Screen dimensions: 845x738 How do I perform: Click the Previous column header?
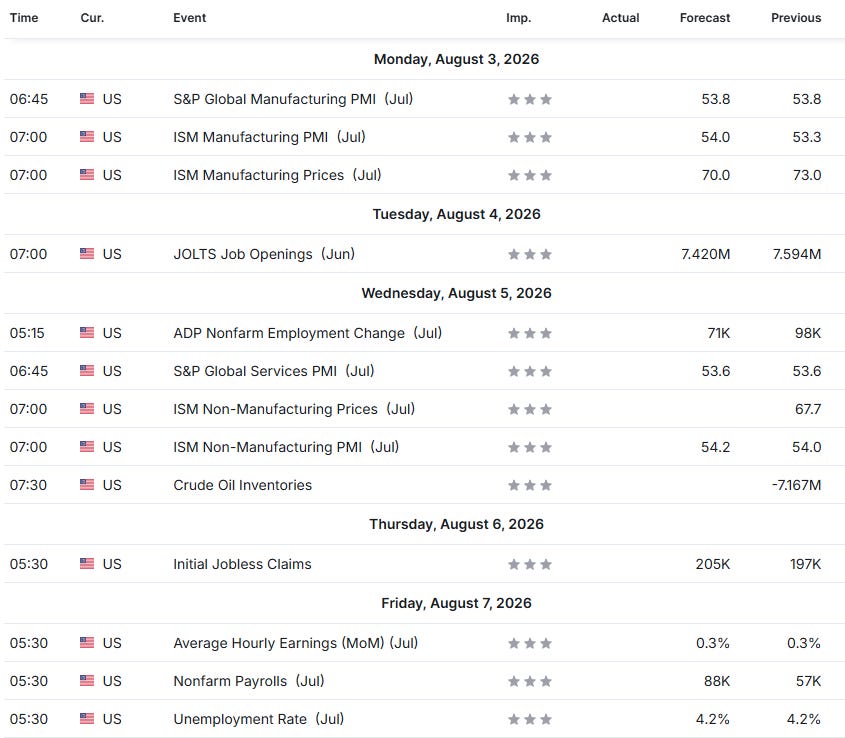(x=796, y=18)
